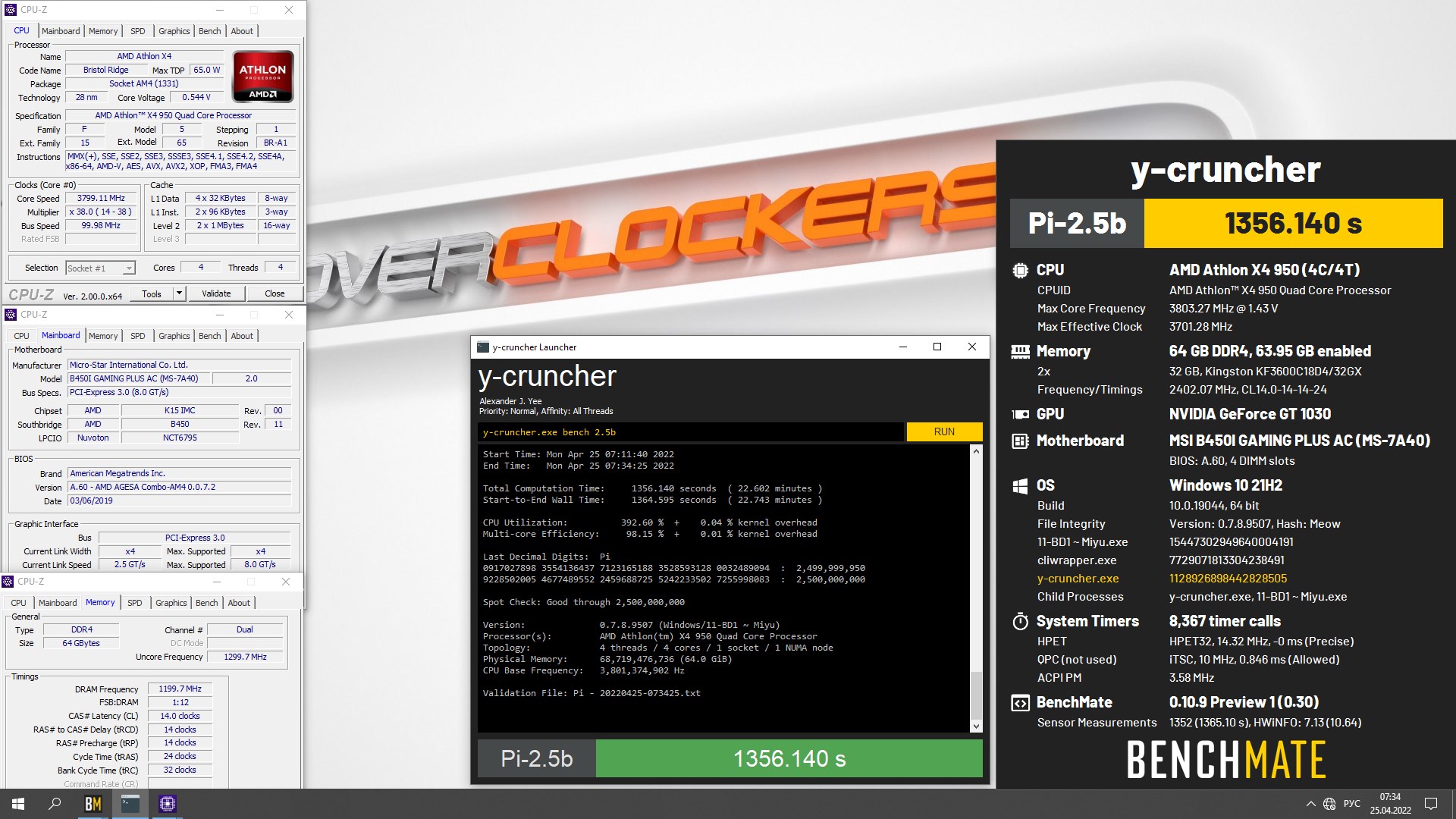1456x819 pixels.
Task: Click the y-cruncher console scrollbar thumb
Action: 976,694
